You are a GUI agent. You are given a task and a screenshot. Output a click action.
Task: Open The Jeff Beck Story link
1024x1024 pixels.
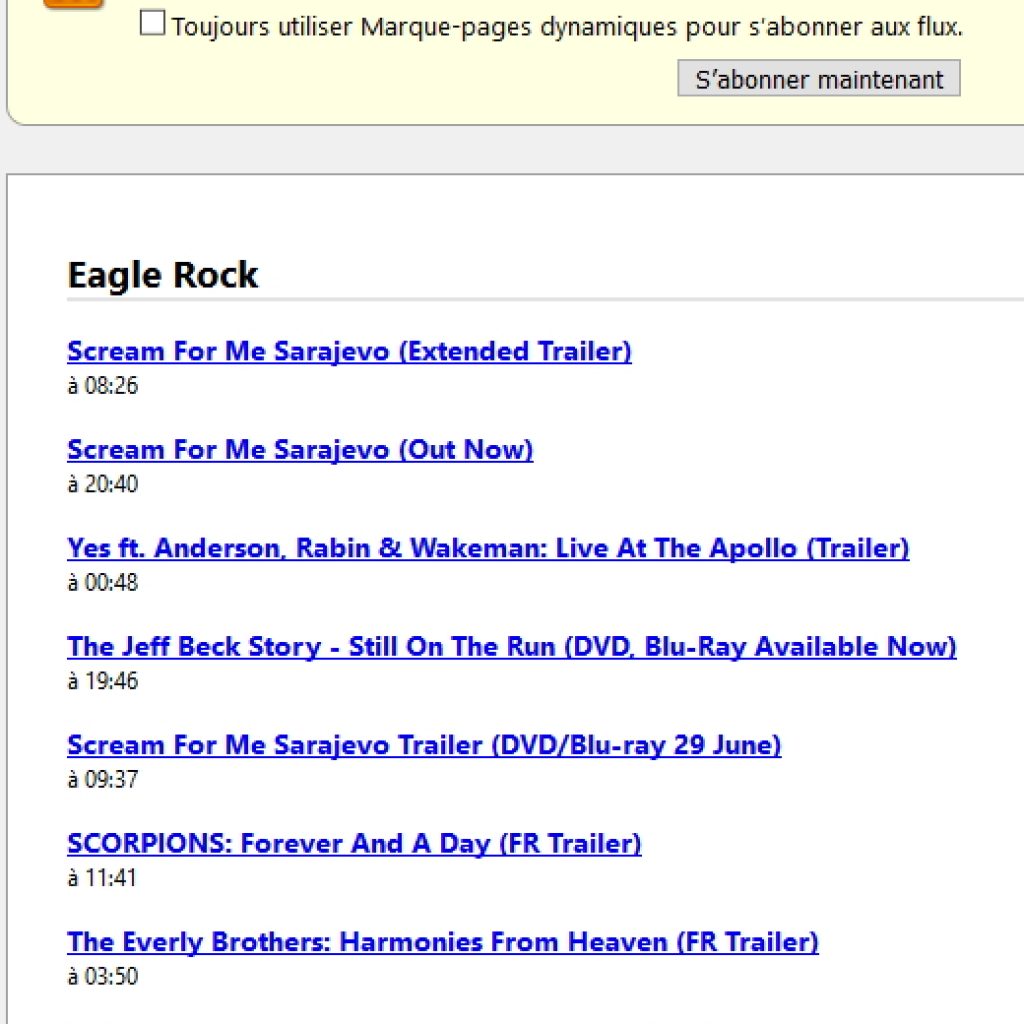coord(512,647)
